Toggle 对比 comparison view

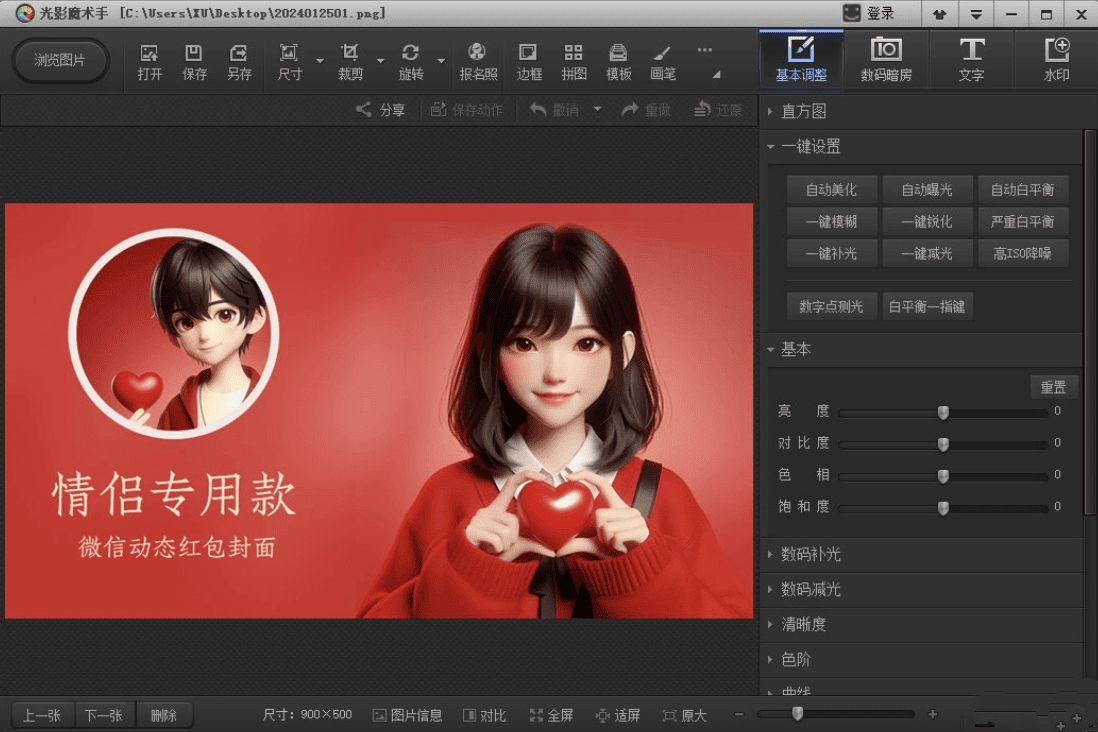484,714
